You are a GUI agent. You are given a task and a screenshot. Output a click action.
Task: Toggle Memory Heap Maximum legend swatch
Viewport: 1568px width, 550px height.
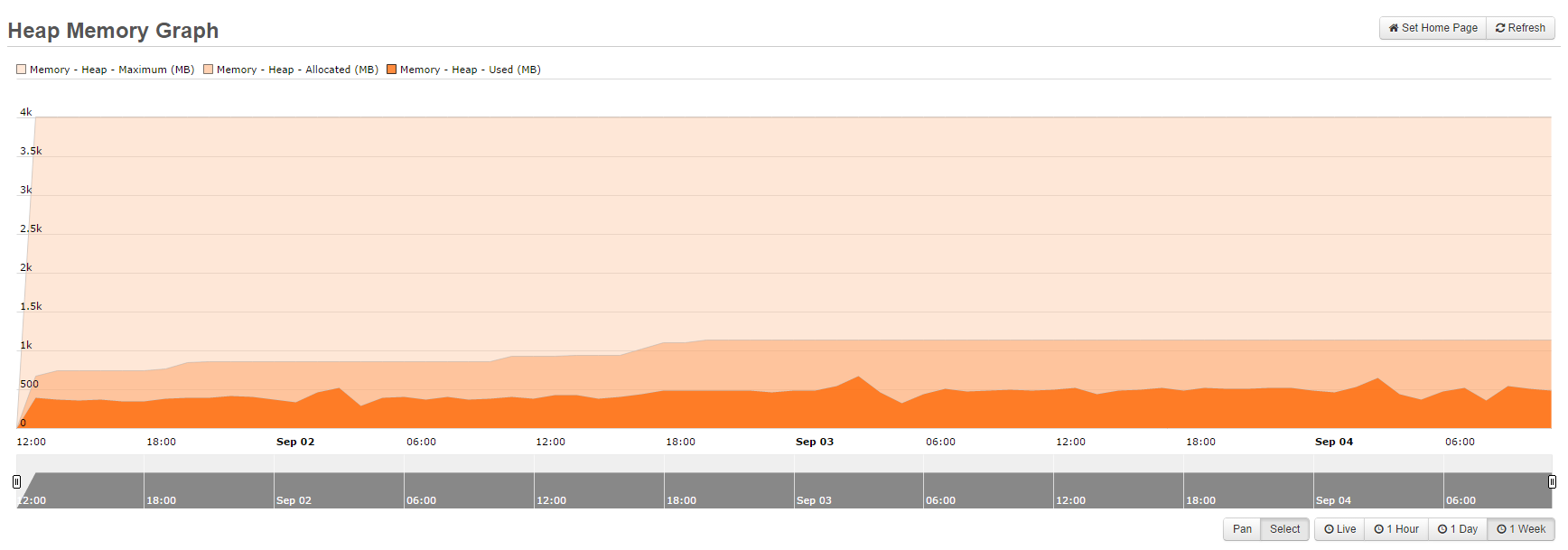point(22,70)
